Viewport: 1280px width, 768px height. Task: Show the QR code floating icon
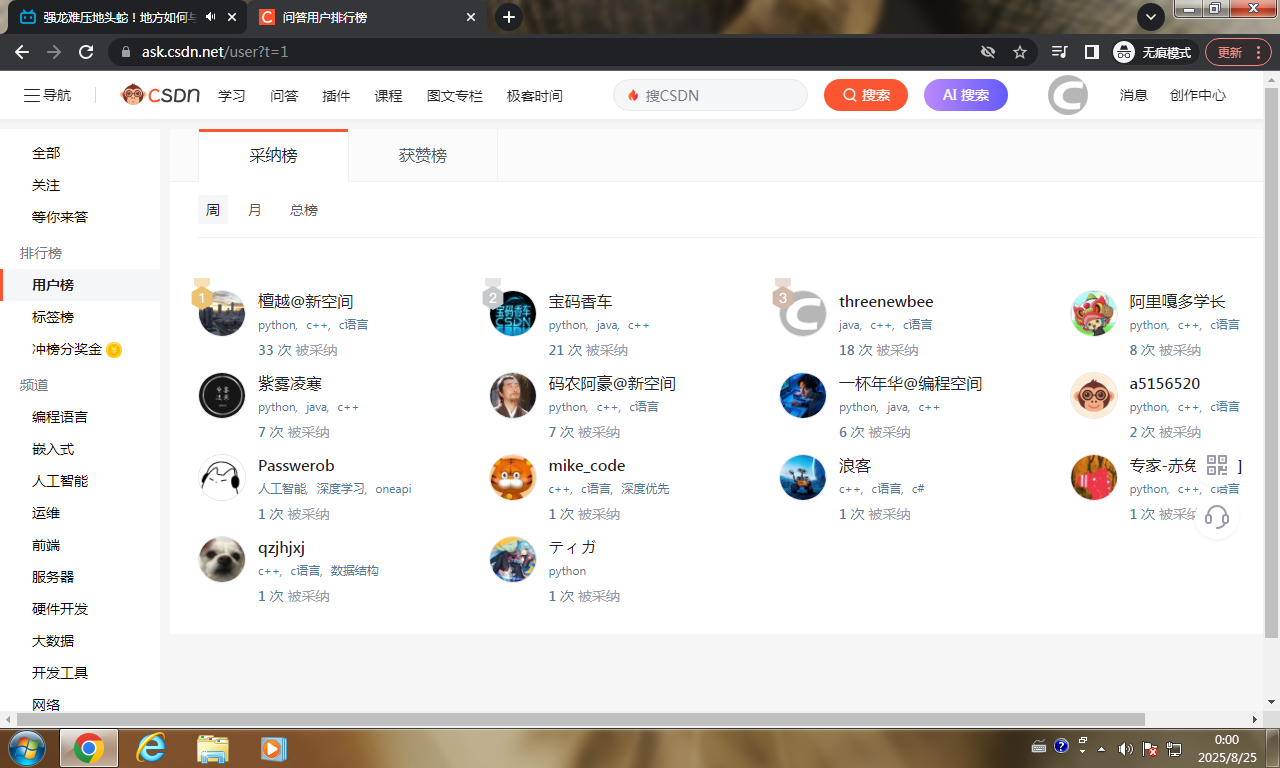click(x=1217, y=465)
